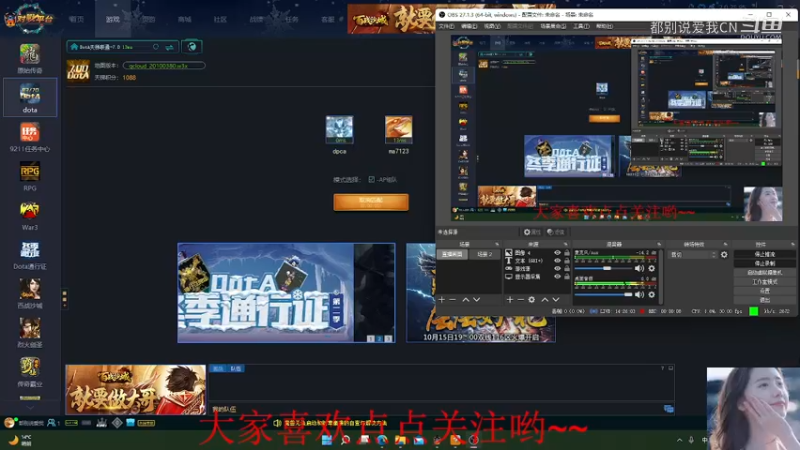Viewport: 800px width, 450px height.
Task: Open source properties gear in OBS Sources toolbar
Action: coord(532,299)
